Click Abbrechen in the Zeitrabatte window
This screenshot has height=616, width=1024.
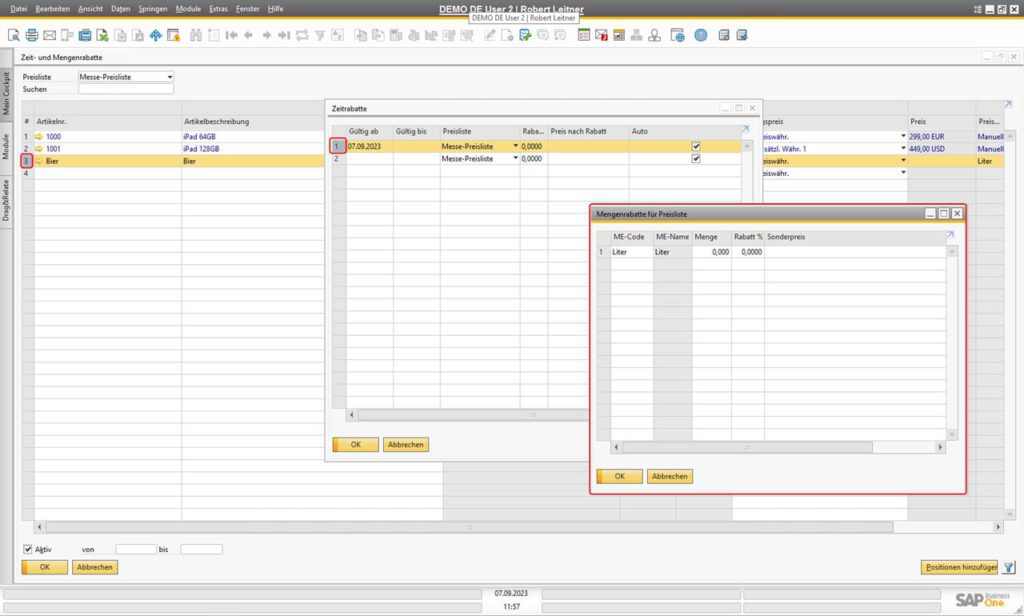tap(406, 445)
